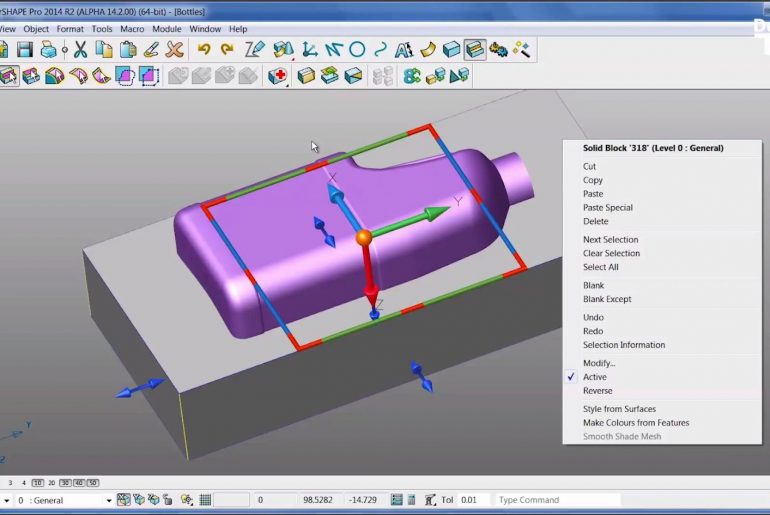Click the calculator icon in status bar
770x515 pixels.
[x=413, y=500]
